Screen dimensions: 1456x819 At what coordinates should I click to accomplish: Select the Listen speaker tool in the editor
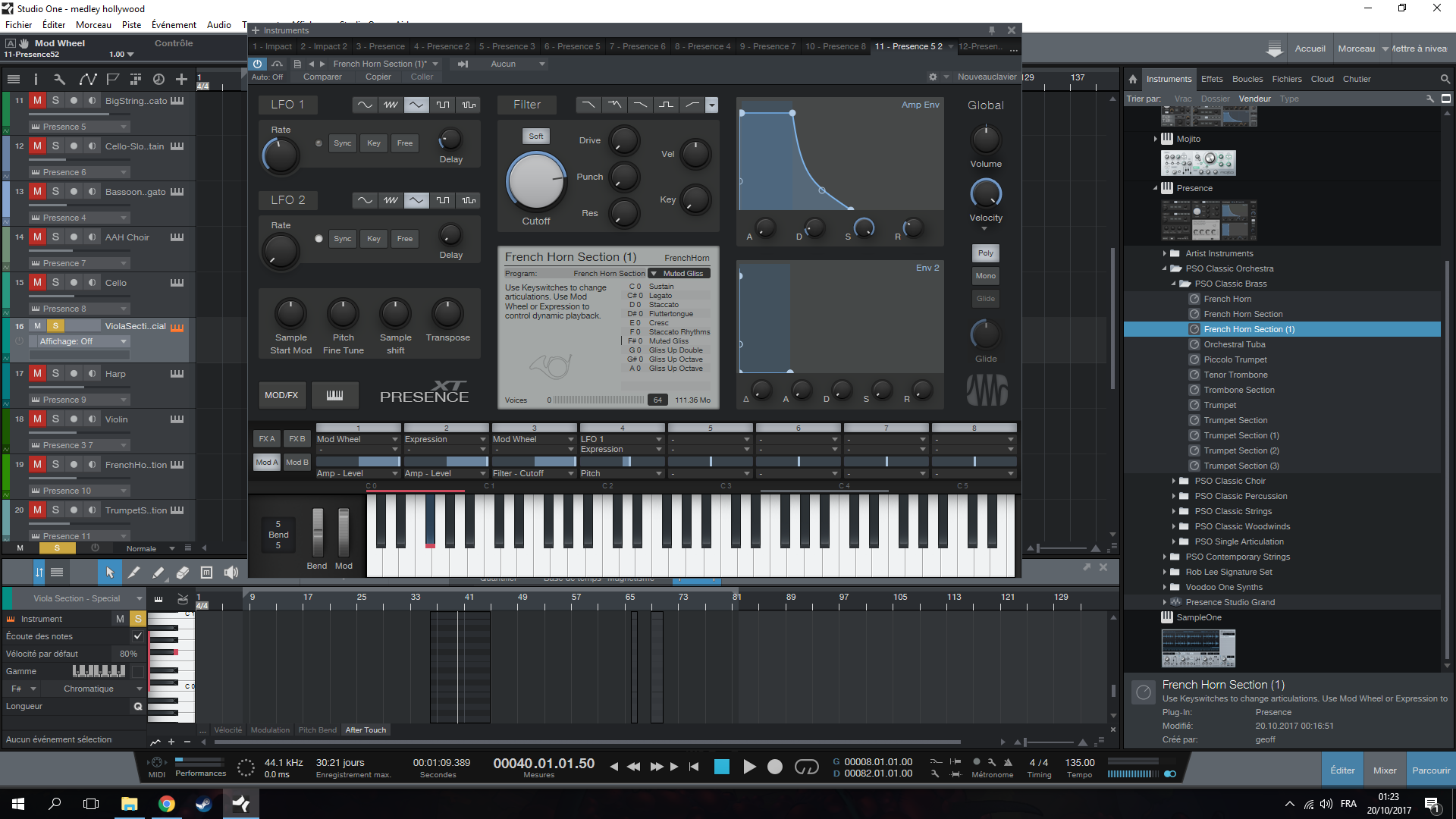point(231,573)
